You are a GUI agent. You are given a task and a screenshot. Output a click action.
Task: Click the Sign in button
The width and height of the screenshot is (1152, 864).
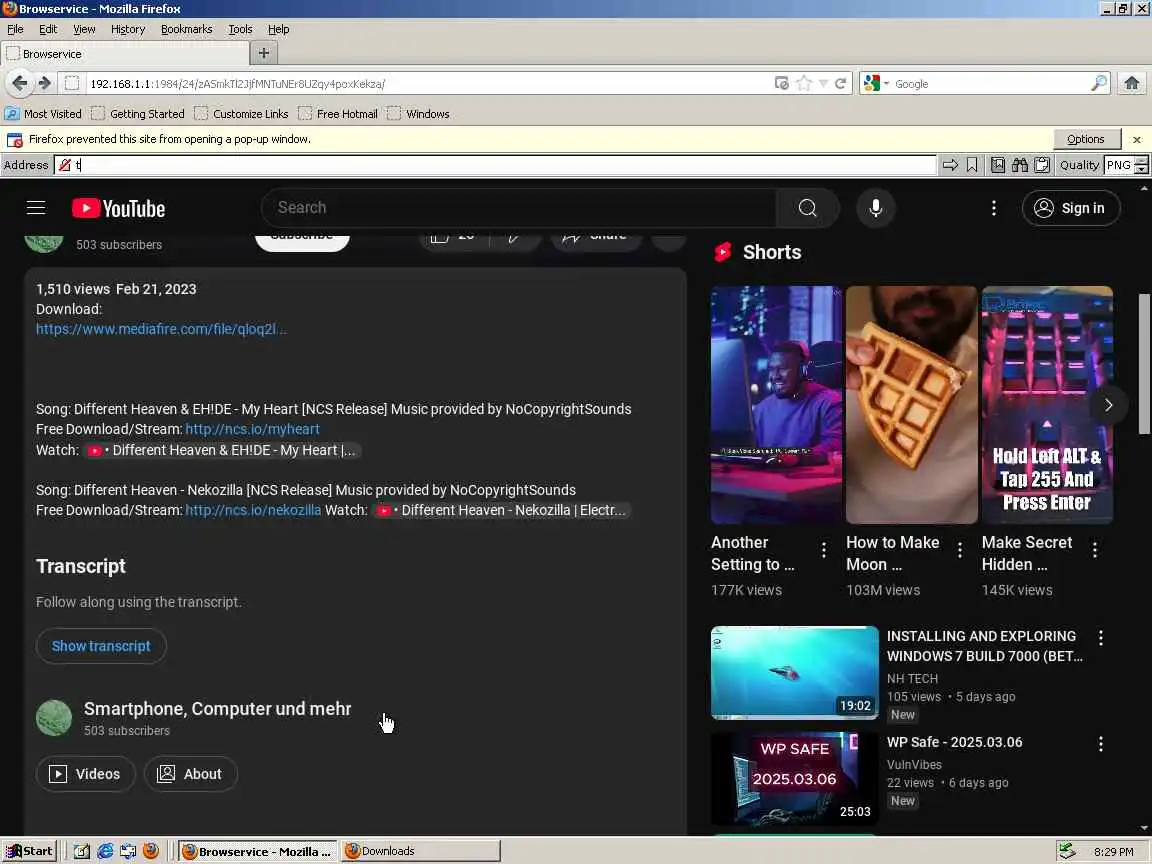pyautogui.click(x=1070, y=208)
